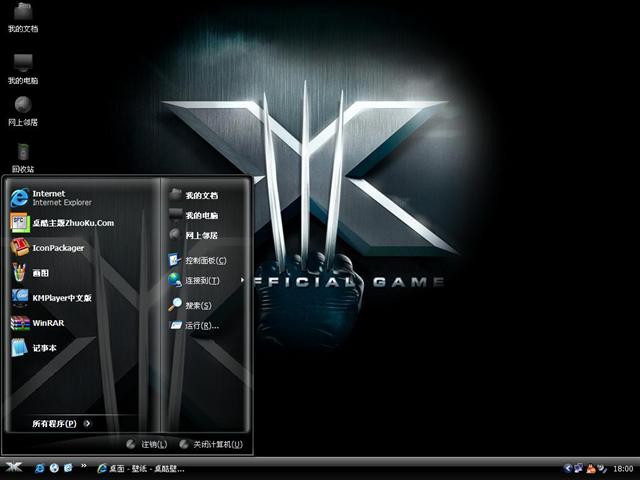This screenshot has width=640, height=480.
Task: Choose 运行(R)... in start menu
Action: [x=200, y=325]
